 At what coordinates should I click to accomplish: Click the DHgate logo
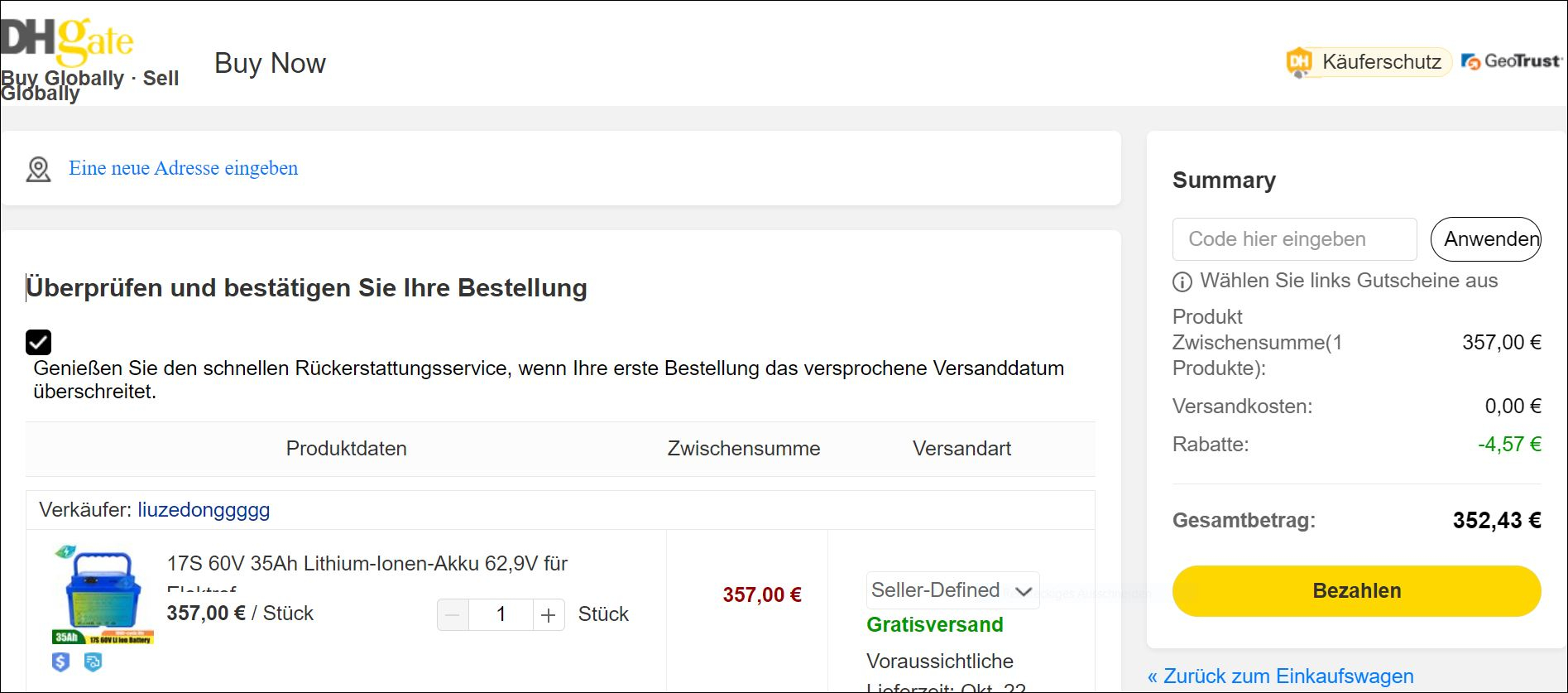click(68, 41)
